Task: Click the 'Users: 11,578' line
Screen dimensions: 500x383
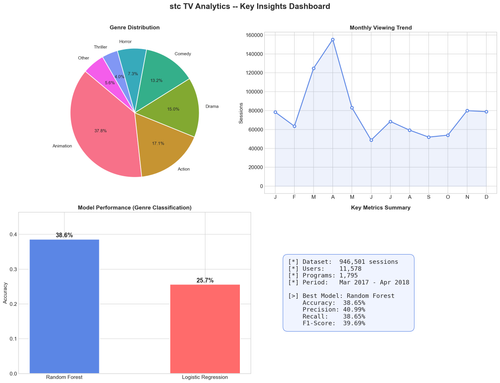Action: pos(325,269)
